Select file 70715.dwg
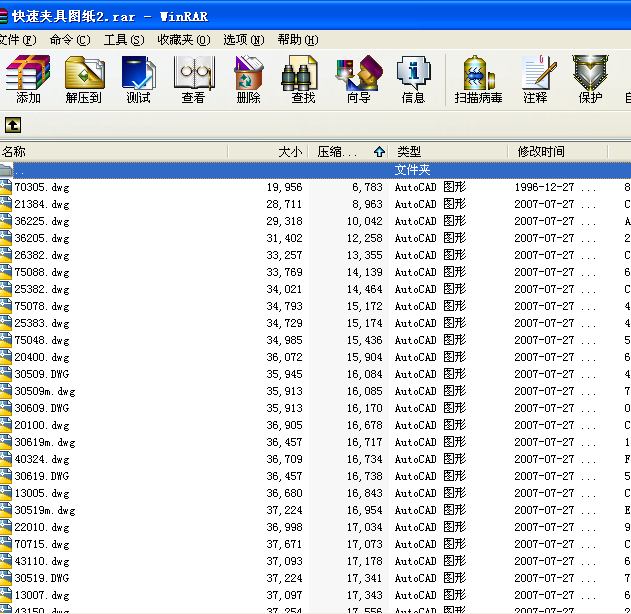 coord(42,544)
